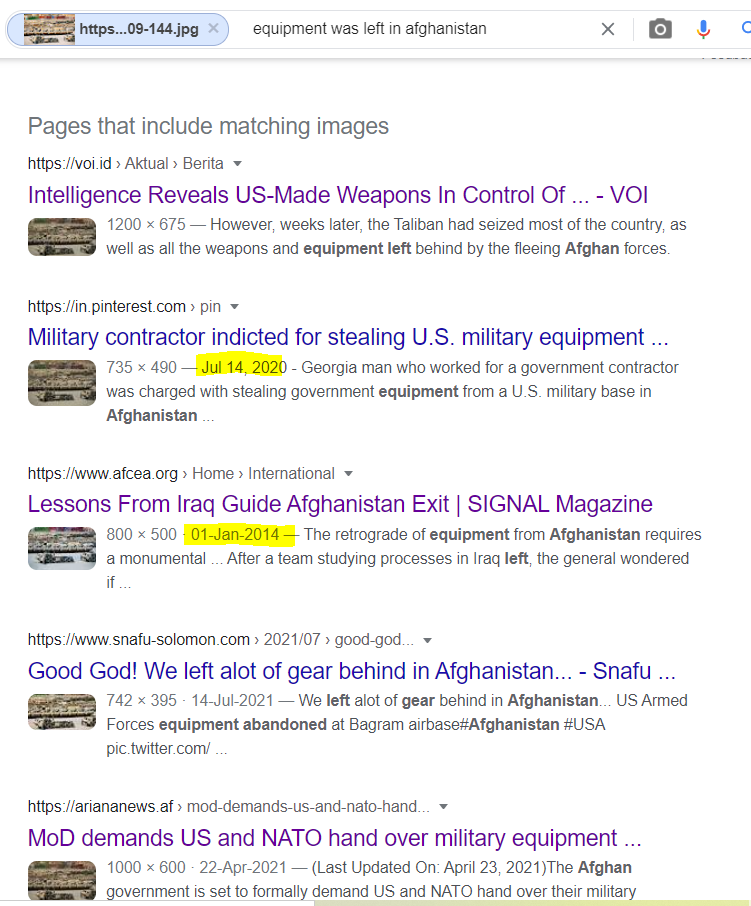The height and width of the screenshot is (906, 751).
Task: Open Intelligence Reveals US-Made Weapons VOI link
Action: [338, 195]
